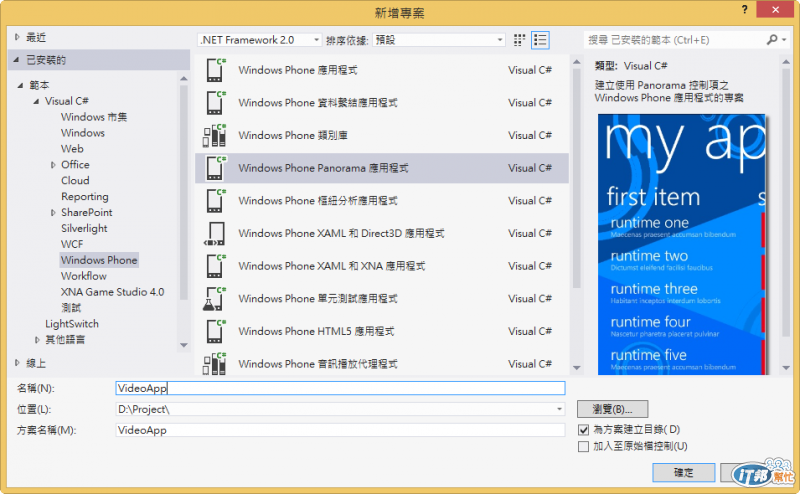
Task: Select Reporting category in tree
Action: click(85, 196)
